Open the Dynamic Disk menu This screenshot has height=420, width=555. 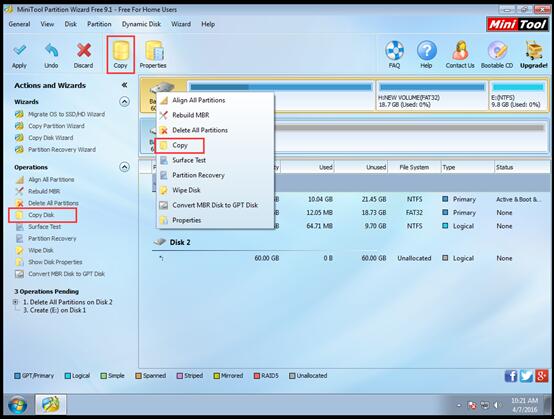(x=141, y=24)
